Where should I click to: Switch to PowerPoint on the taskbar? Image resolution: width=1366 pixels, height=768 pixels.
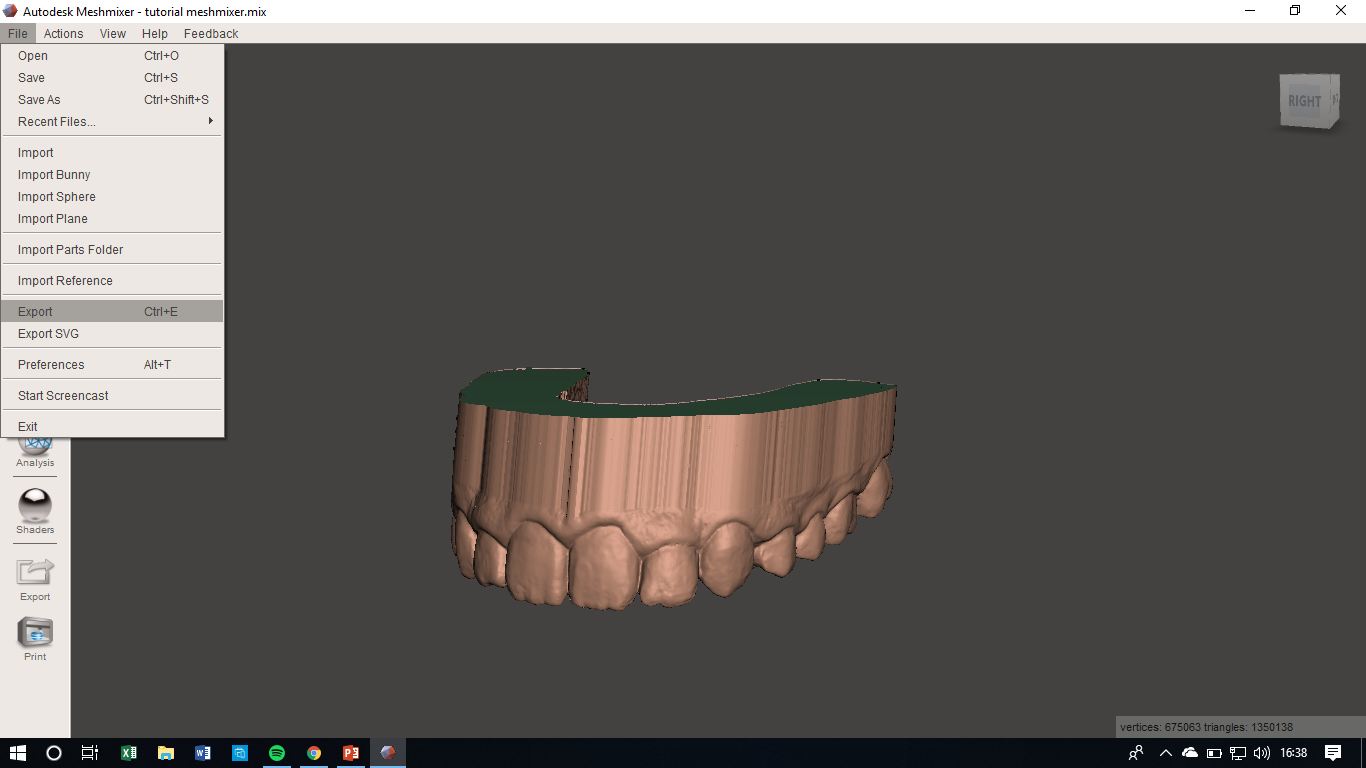point(351,753)
